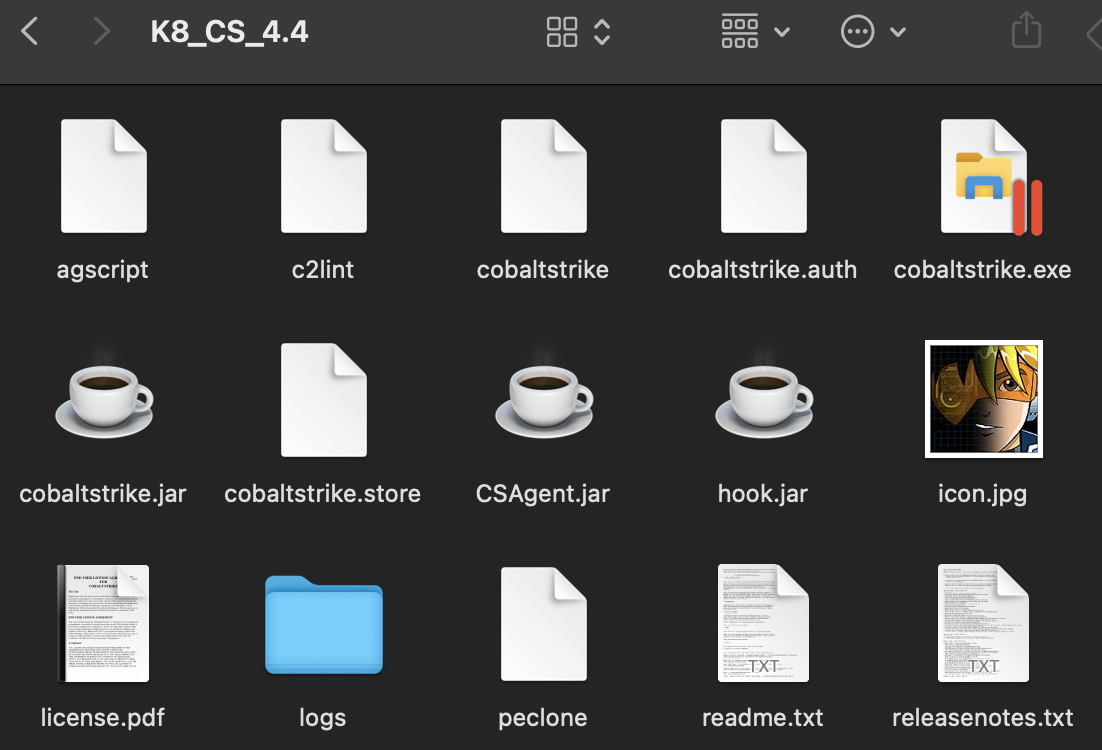Select the license.pdf document thumbnail
Screen dimensions: 1102x750
tap(103, 623)
